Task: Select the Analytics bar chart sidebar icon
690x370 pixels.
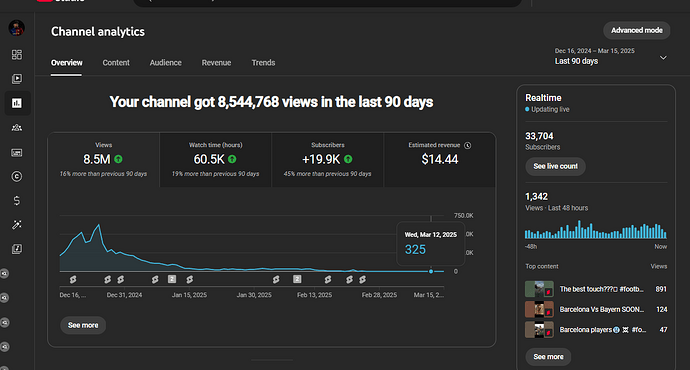Action: (x=17, y=103)
